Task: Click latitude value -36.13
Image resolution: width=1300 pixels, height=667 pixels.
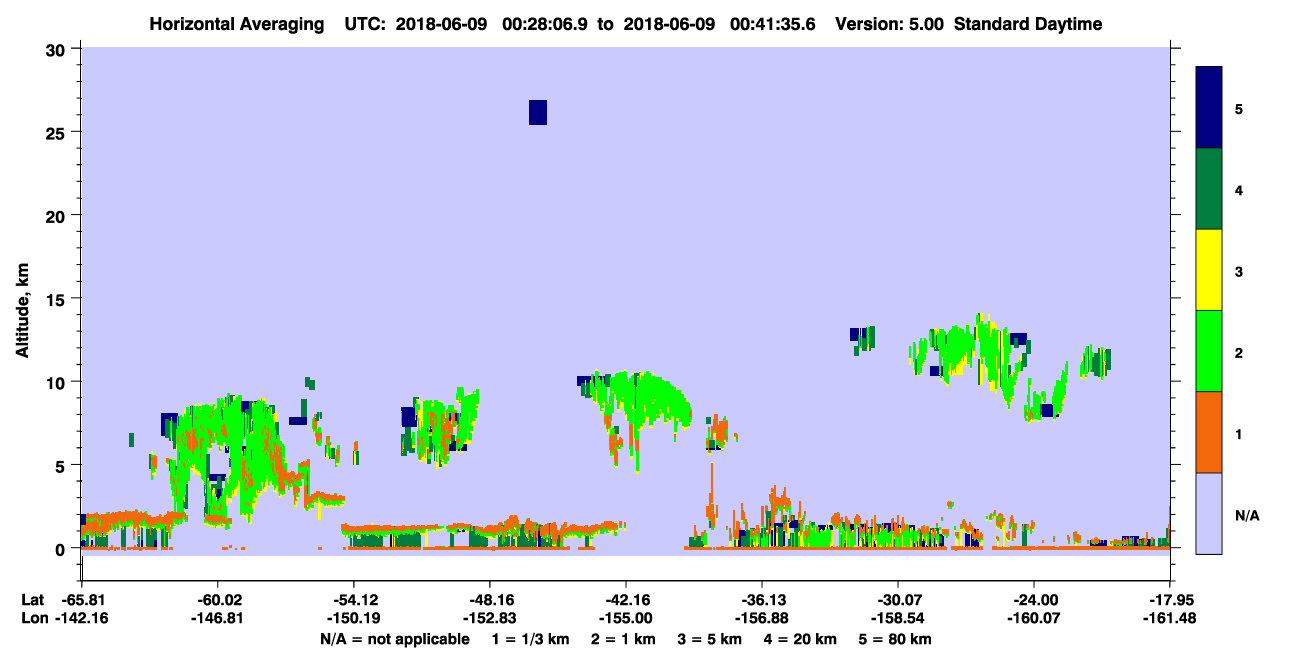Action: [x=761, y=600]
